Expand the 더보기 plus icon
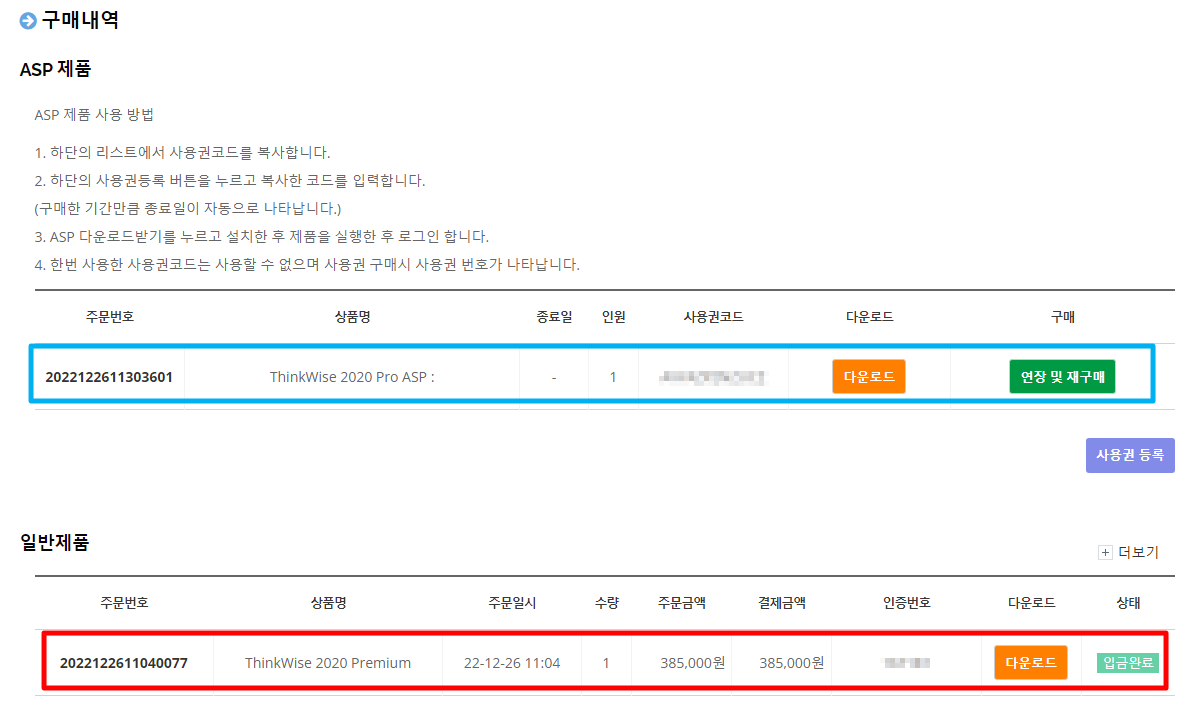This screenshot has width=1197, height=709. [x=1105, y=553]
